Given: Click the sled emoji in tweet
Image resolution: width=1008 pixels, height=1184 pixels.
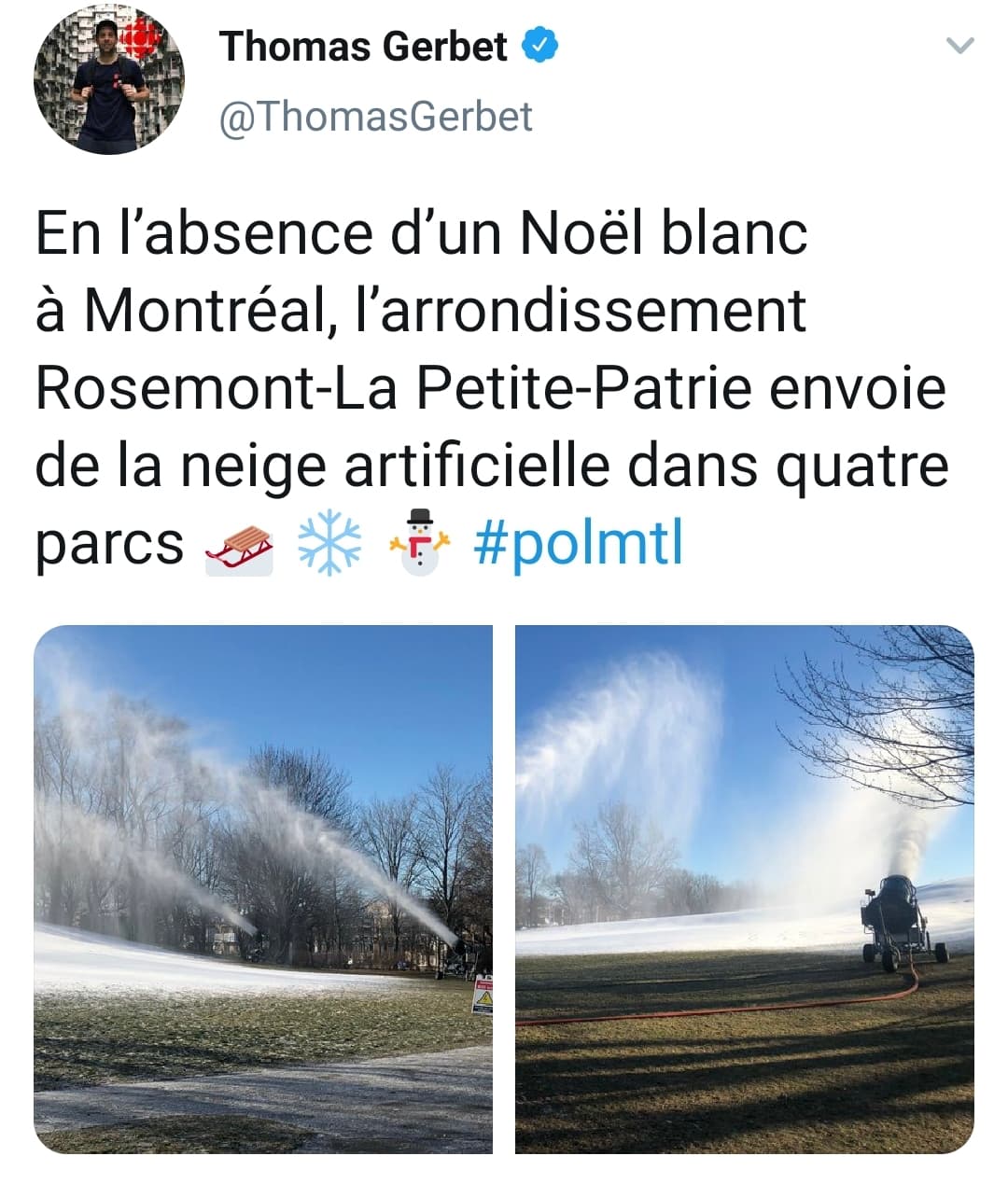Looking at the screenshot, I should pyautogui.click(x=239, y=550).
